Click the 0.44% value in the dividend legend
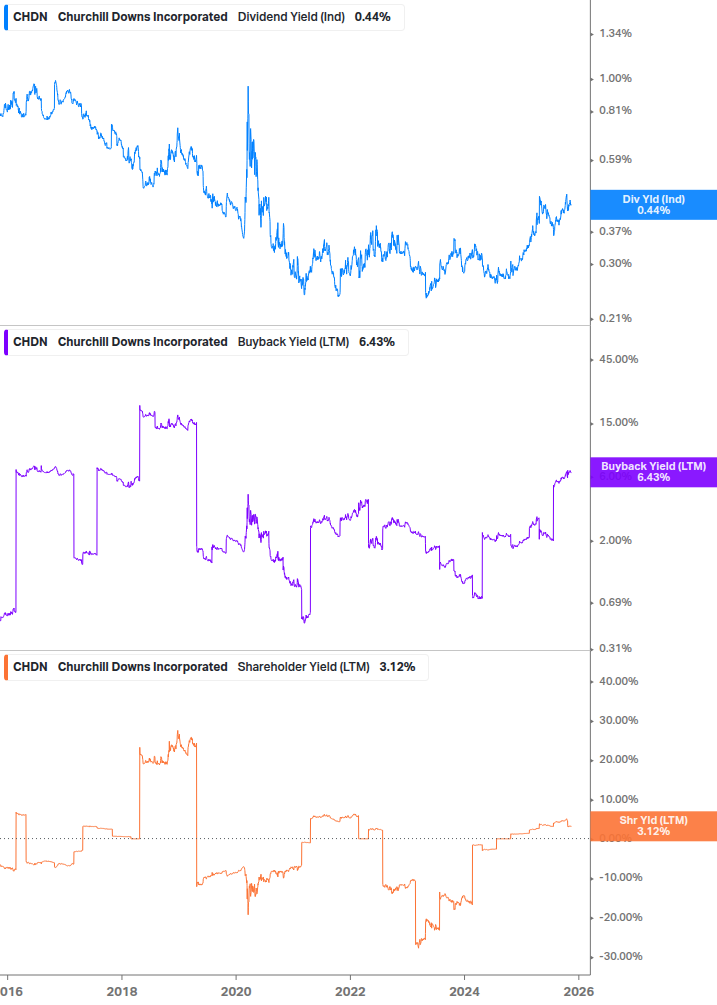The image size is (717, 1005). [x=372, y=17]
